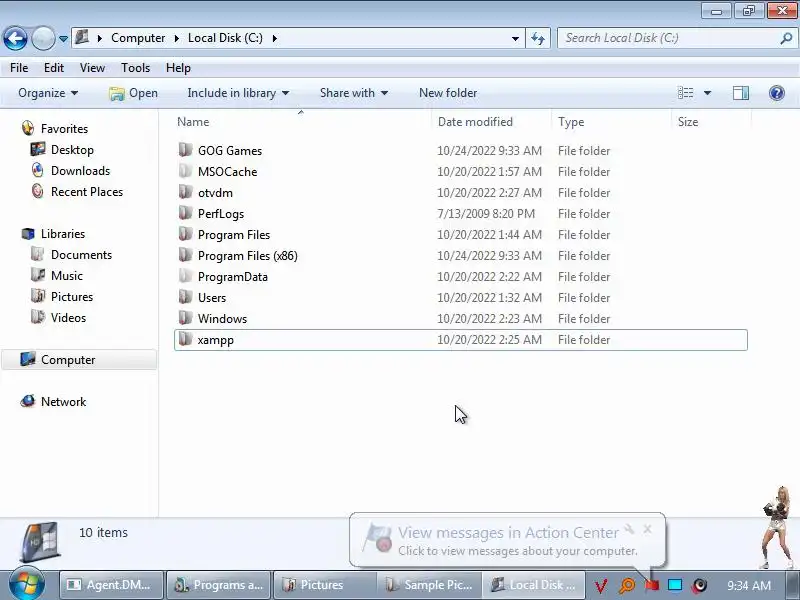The height and width of the screenshot is (600, 800).
Task: Click the computer icon in address bar
Action: tap(82, 37)
